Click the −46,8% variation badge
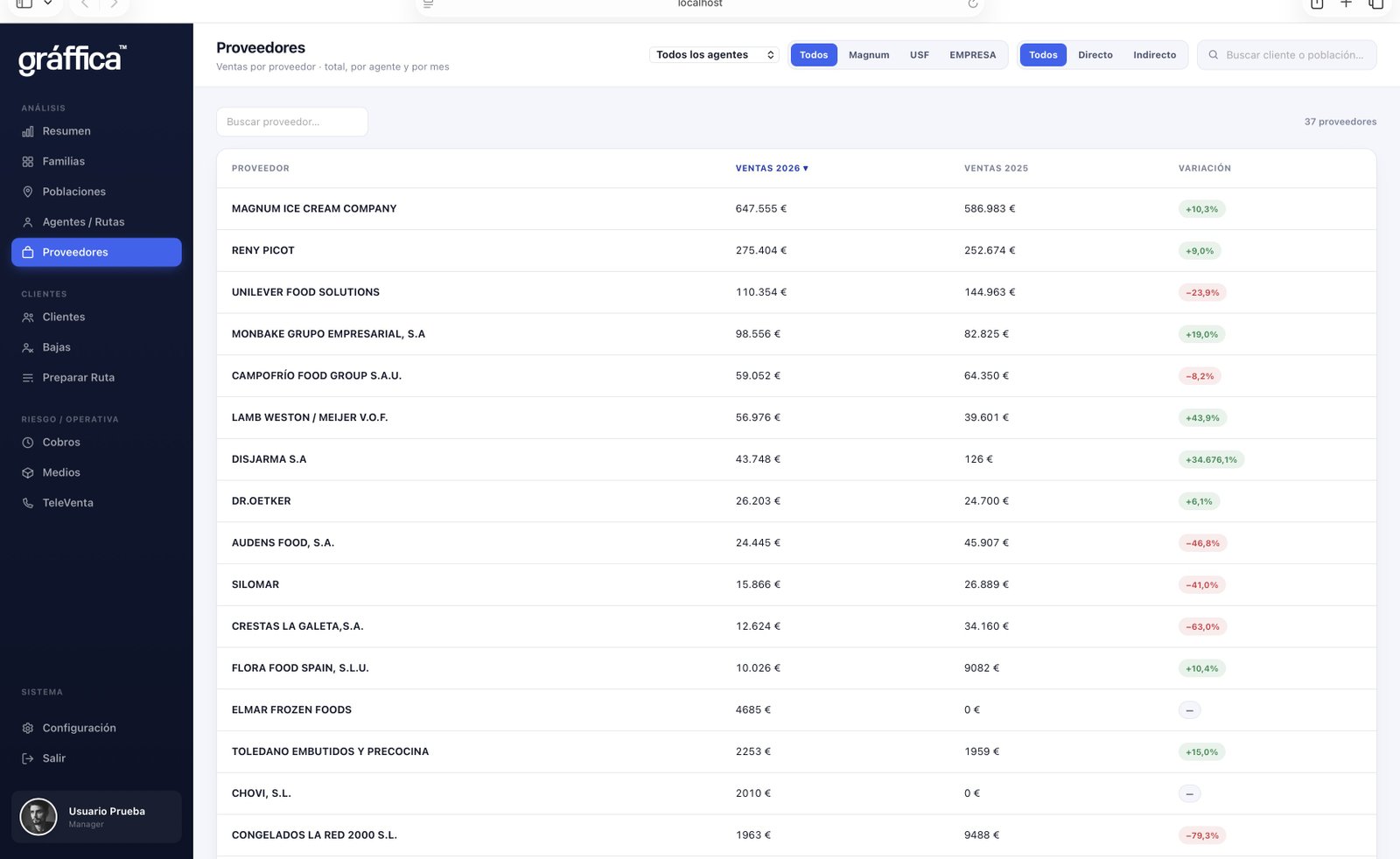Screen dimensions: 1400x859 coord(1203,543)
